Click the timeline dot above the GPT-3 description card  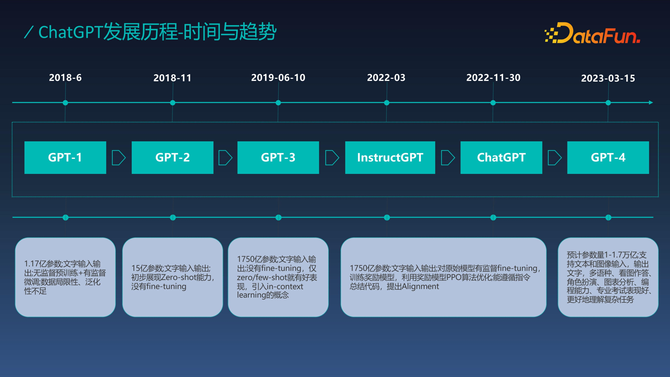pyautogui.click(x=279, y=218)
